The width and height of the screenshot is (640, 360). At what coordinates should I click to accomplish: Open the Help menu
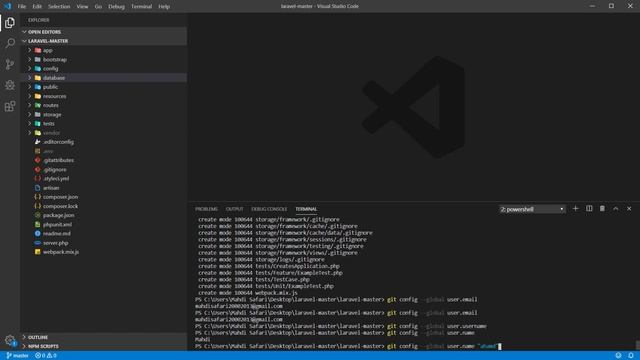164,7
